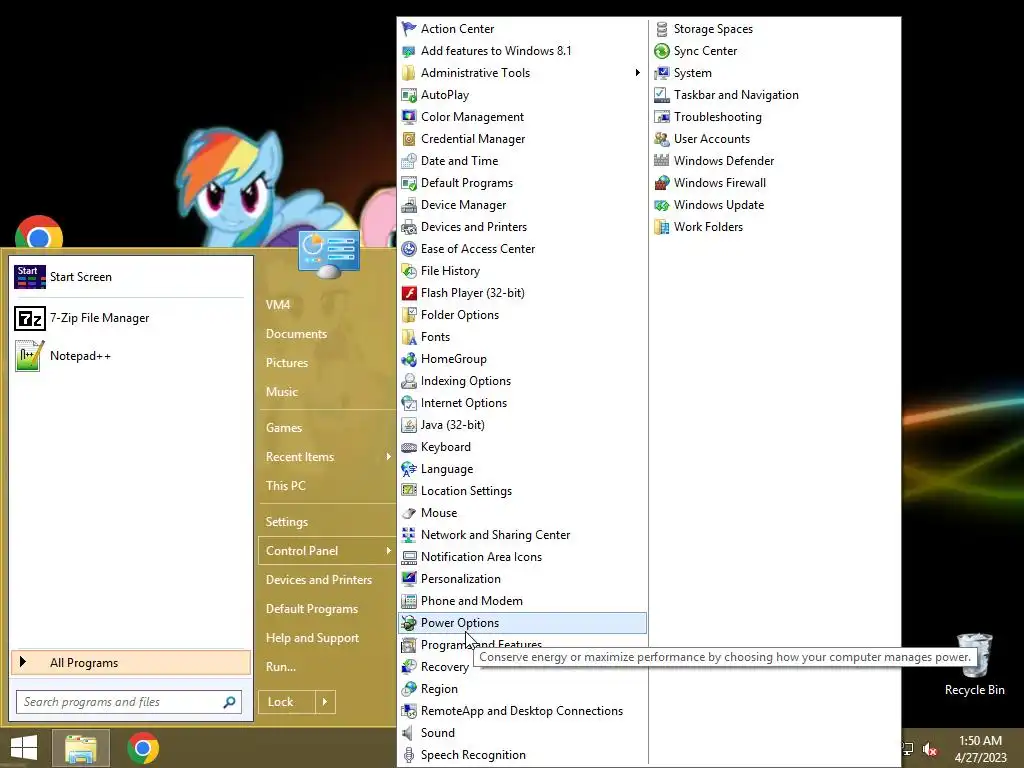Image resolution: width=1024 pixels, height=768 pixels.
Task: Click the Flash Player icon
Action: (x=409, y=293)
